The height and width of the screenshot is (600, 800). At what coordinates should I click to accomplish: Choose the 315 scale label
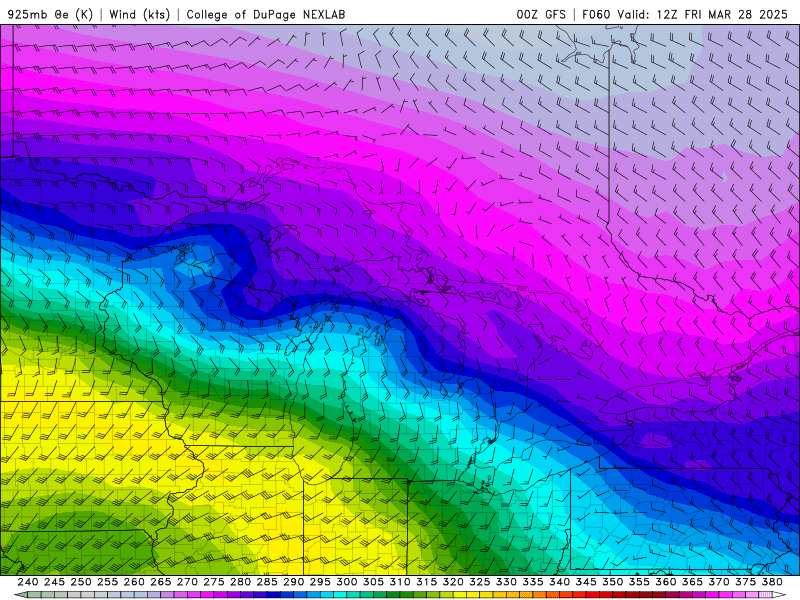tap(426, 582)
